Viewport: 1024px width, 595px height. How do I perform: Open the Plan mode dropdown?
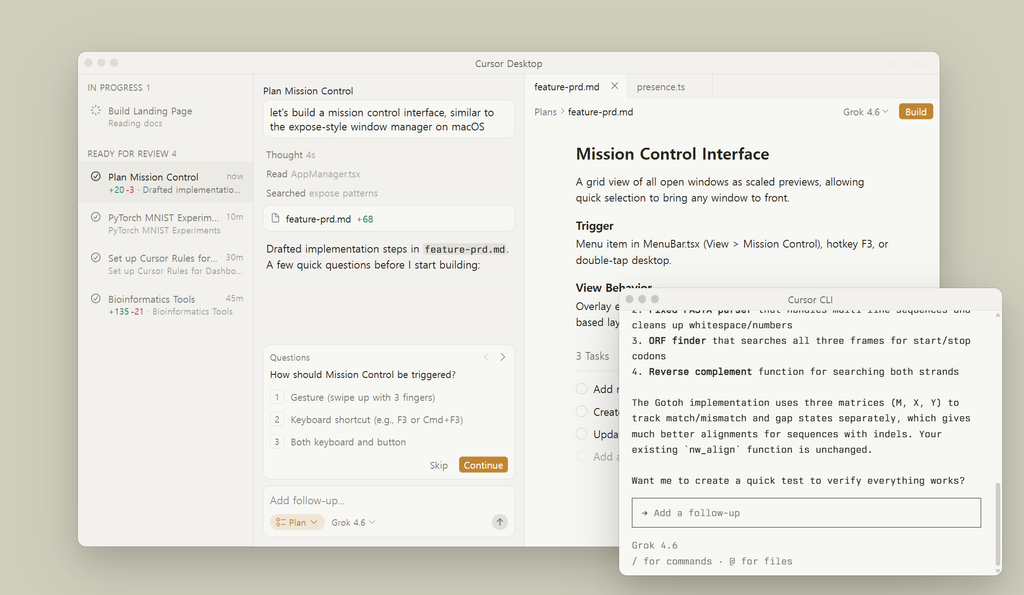point(297,522)
